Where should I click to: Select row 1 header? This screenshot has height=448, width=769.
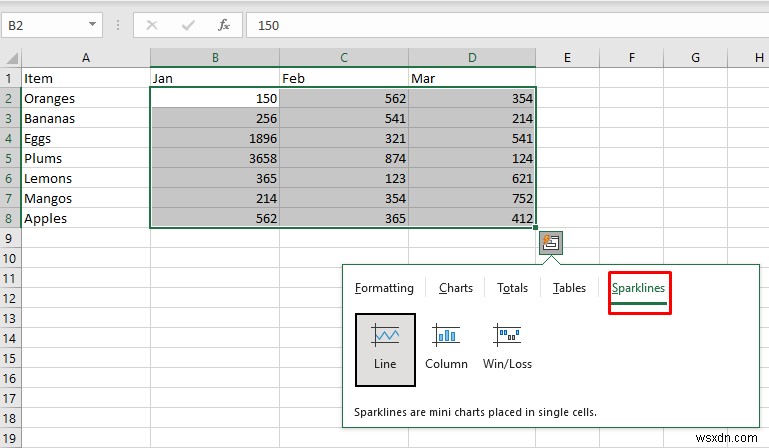(10, 79)
